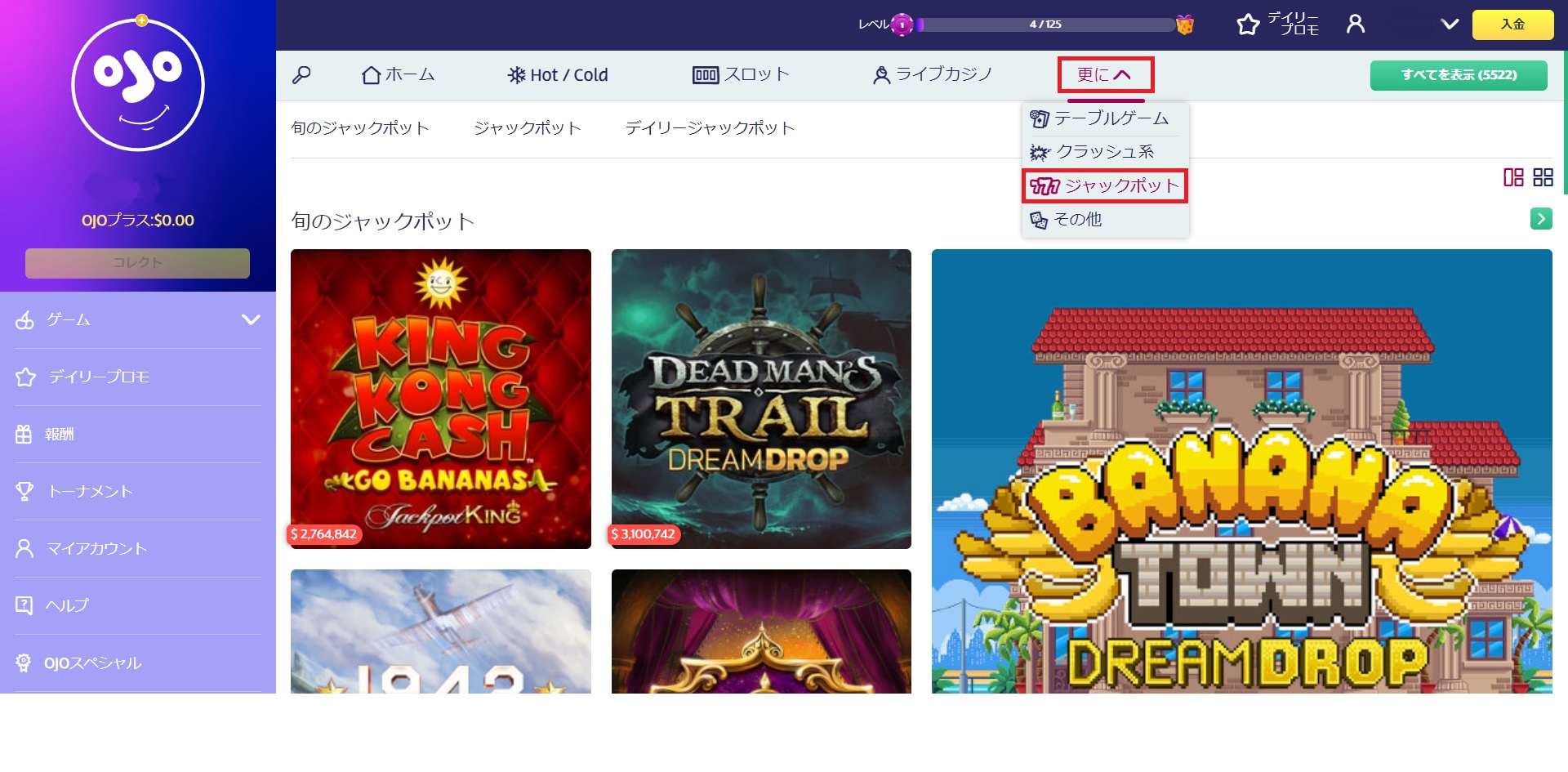Click the page's vertical scrollbar

tap(1565, 123)
